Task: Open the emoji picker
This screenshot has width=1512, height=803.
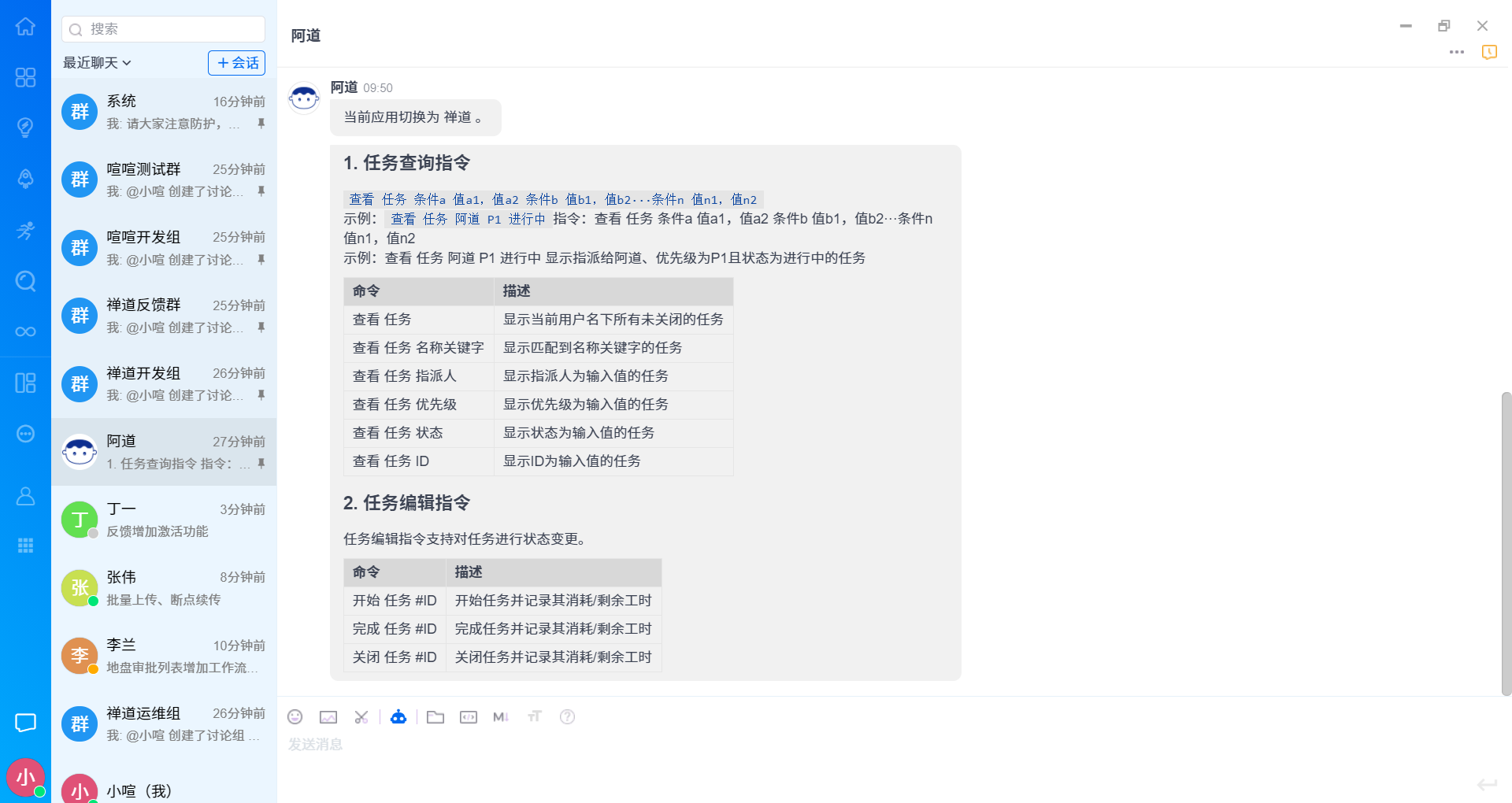Action: click(295, 716)
